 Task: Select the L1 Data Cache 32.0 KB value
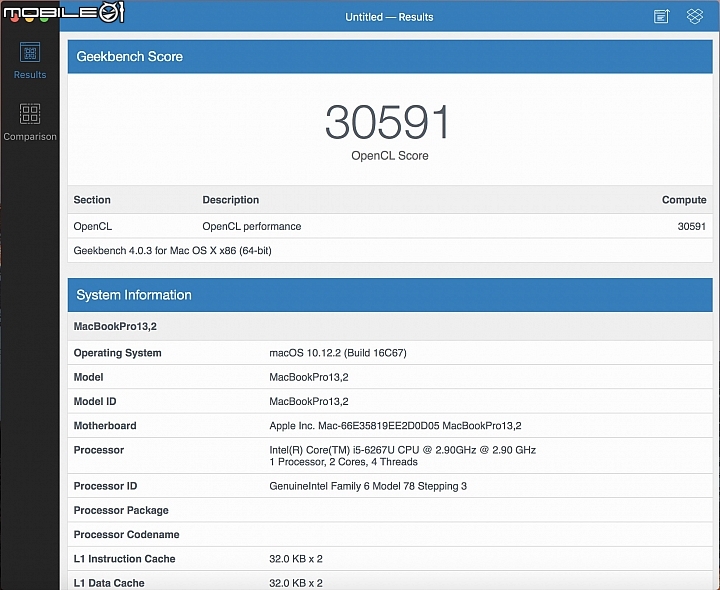click(296, 583)
